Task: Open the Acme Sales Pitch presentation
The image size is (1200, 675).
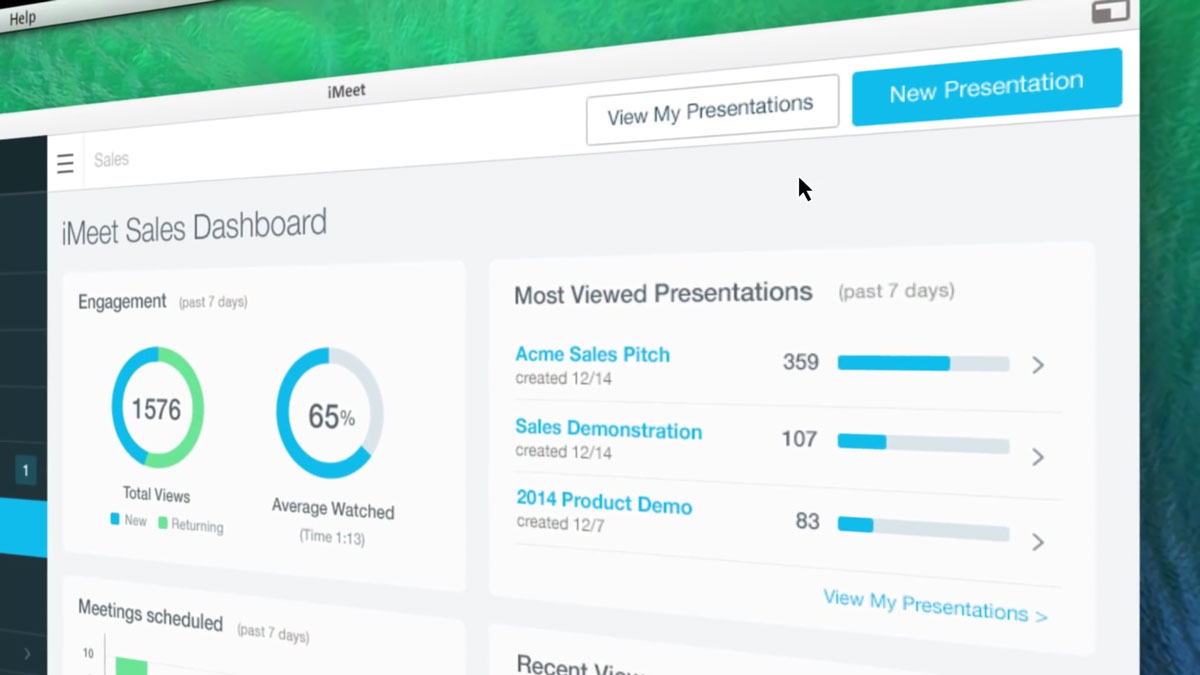Action: click(x=592, y=354)
